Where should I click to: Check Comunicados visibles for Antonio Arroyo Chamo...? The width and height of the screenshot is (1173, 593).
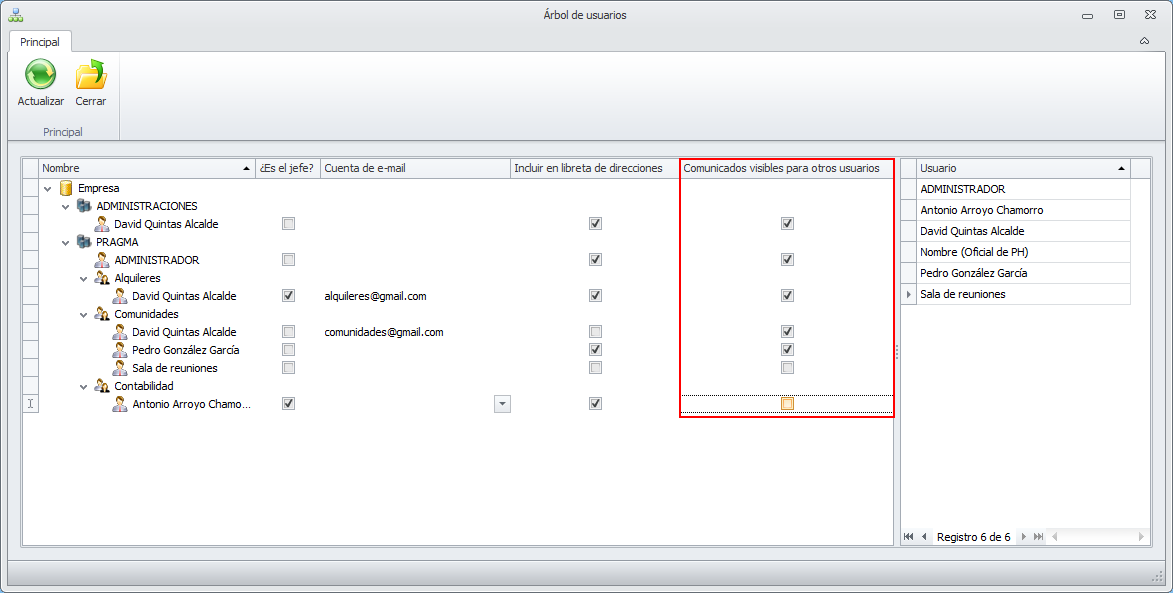[x=787, y=403]
